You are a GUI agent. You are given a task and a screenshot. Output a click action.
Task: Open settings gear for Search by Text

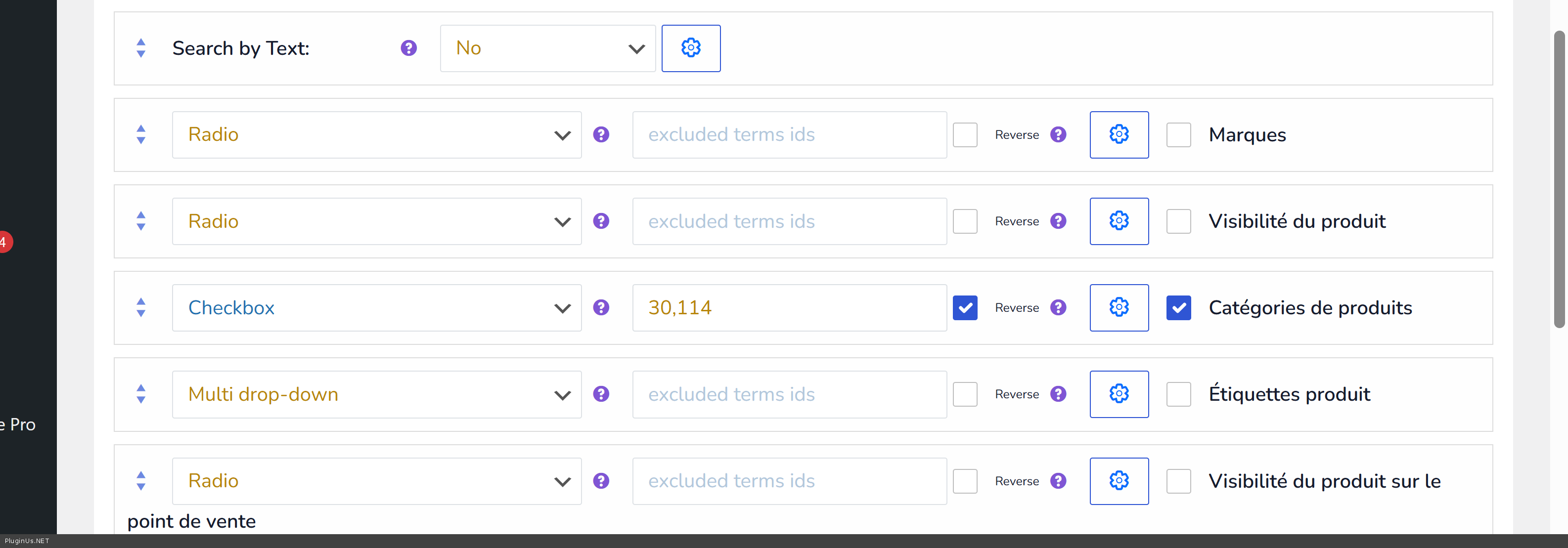(691, 48)
